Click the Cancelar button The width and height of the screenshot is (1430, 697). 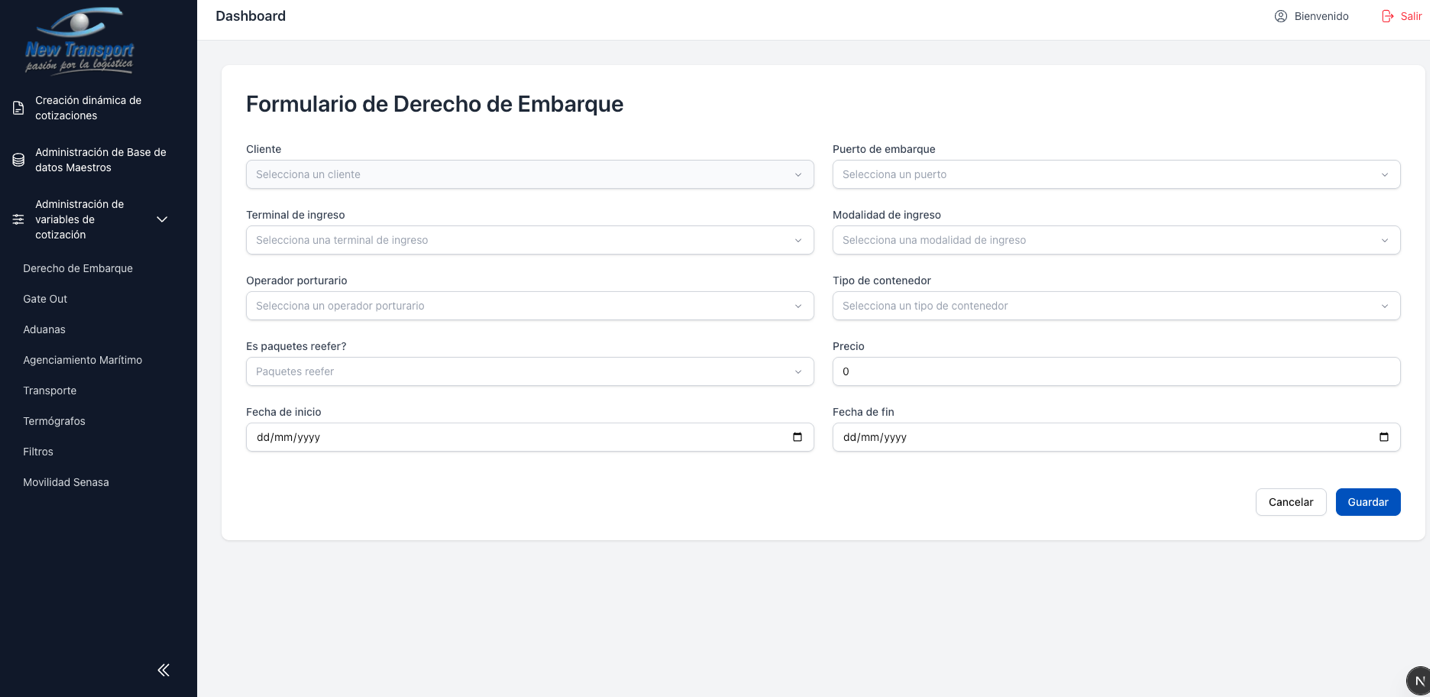point(1290,502)
